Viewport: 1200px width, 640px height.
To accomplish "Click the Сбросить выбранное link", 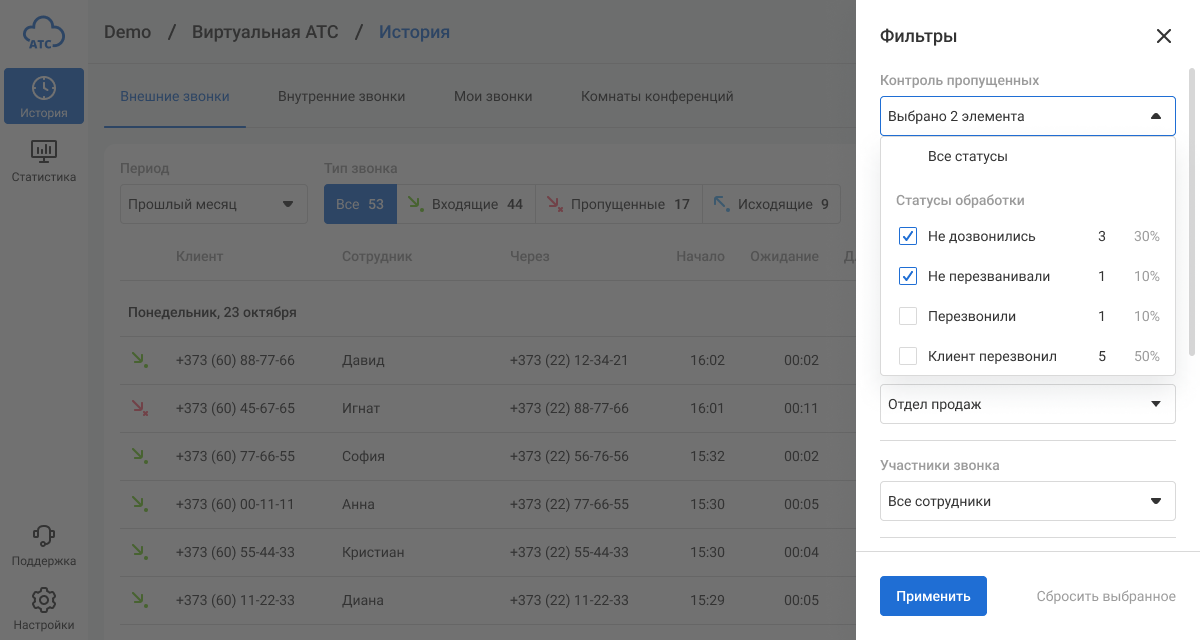I will click(x=1105, y=596).
